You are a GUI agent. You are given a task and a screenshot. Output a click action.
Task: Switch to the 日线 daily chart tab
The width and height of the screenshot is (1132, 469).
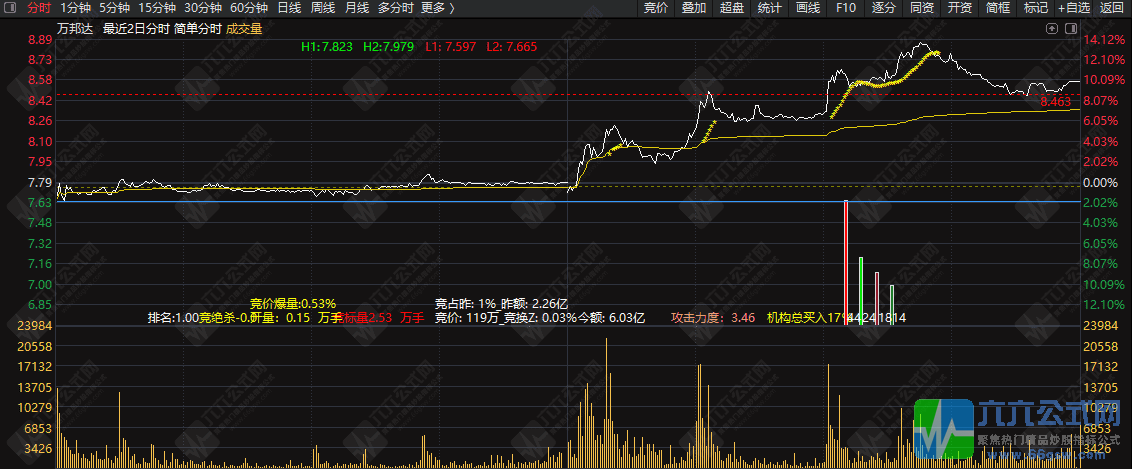(289, 9)
